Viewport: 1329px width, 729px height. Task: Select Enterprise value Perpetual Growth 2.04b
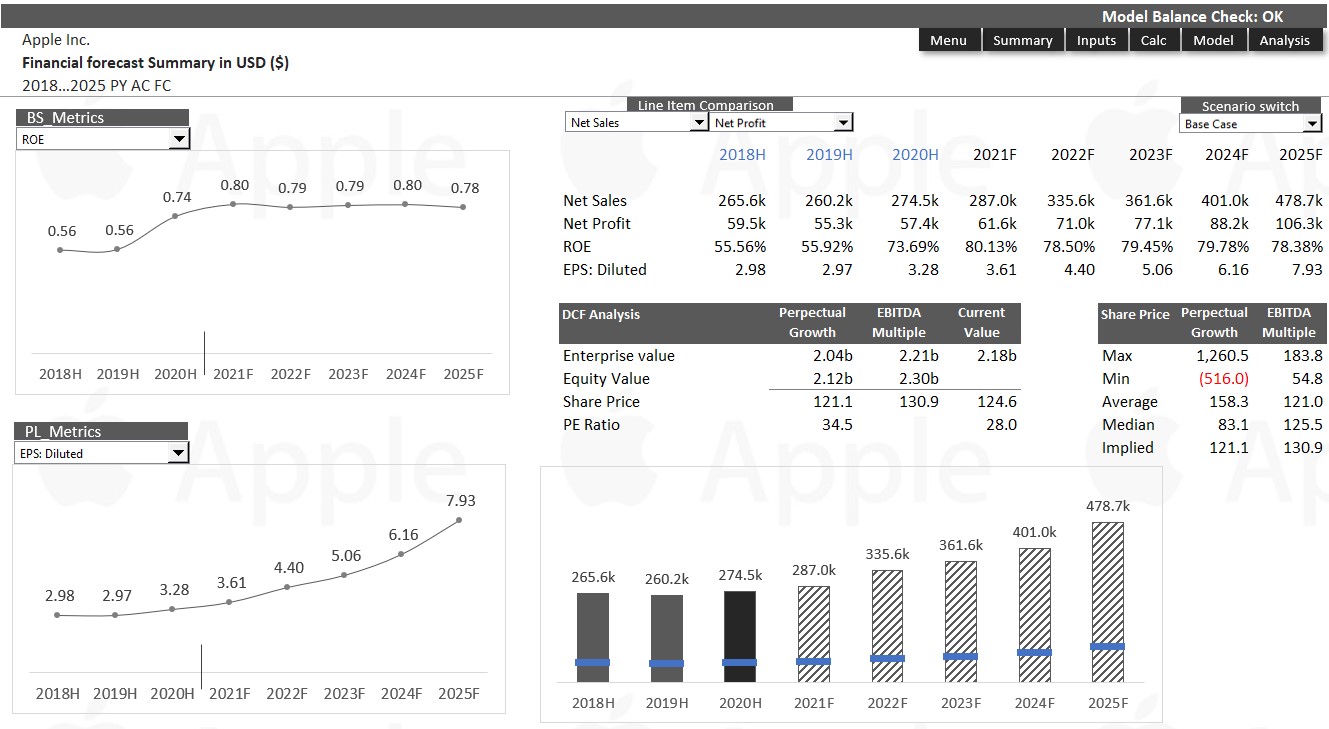[x=832, y=355]
